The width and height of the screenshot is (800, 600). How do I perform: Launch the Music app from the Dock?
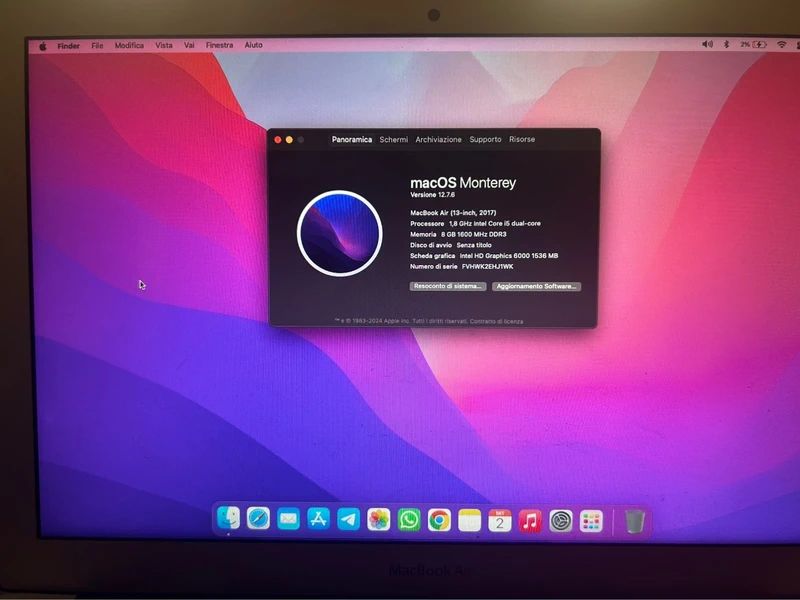[x=530, y=521]
